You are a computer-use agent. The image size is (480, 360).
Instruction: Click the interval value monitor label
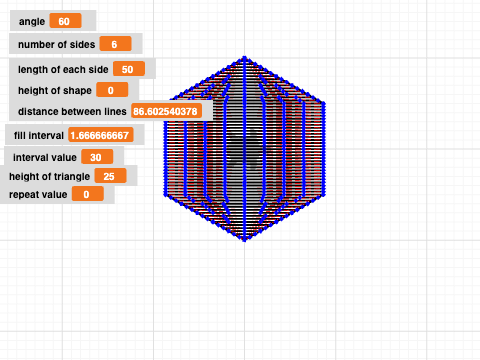coord(45,157)
